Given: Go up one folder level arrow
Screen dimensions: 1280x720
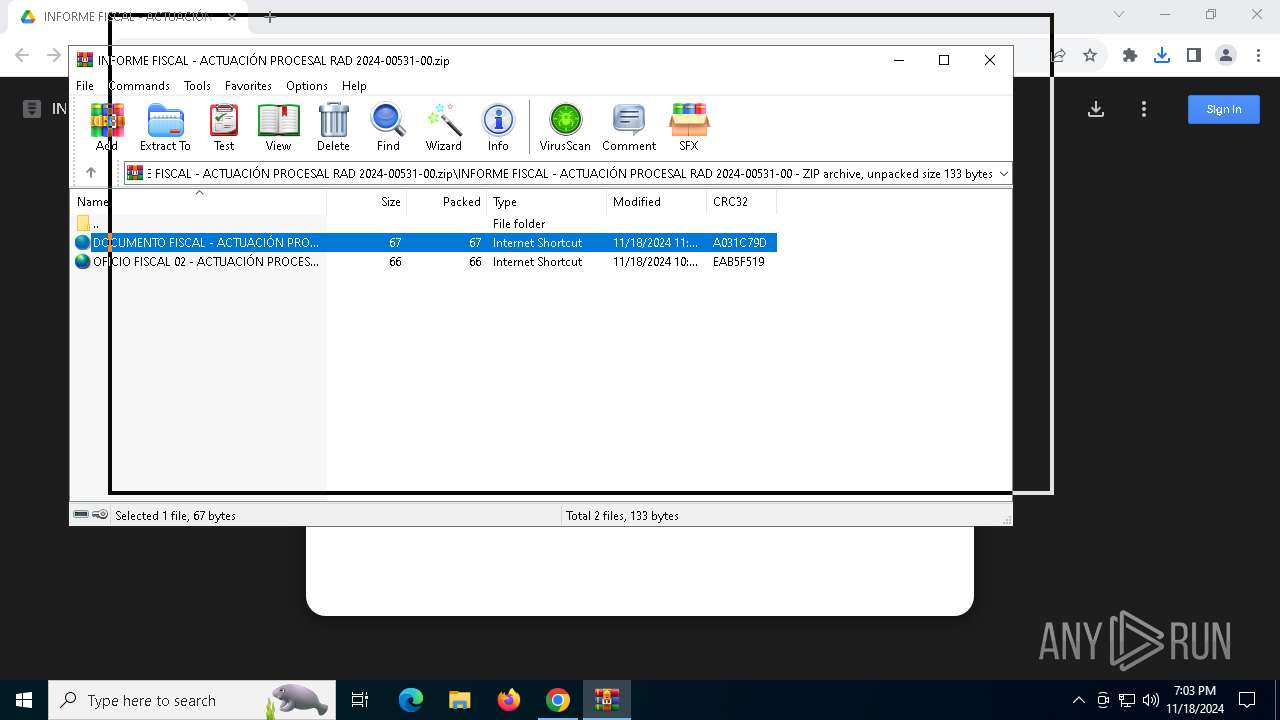Looking at the screenshot, I should 91,173.
